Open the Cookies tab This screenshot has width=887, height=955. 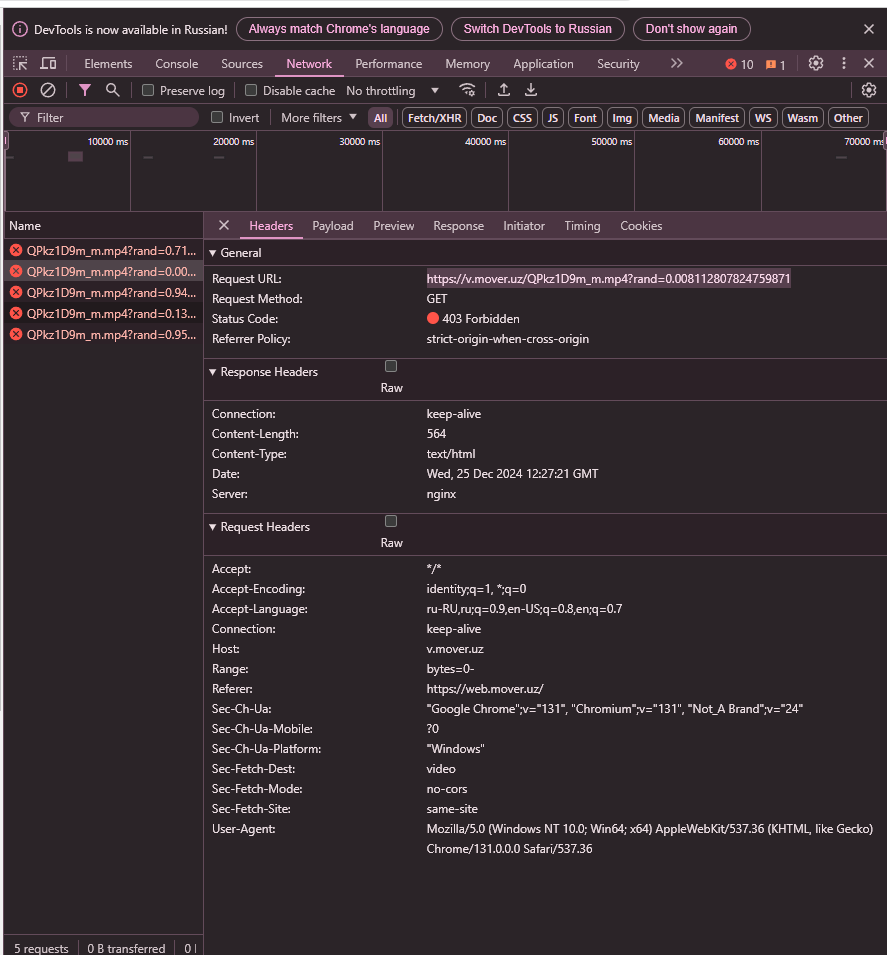pyautogui.click(x=641, y=226)
